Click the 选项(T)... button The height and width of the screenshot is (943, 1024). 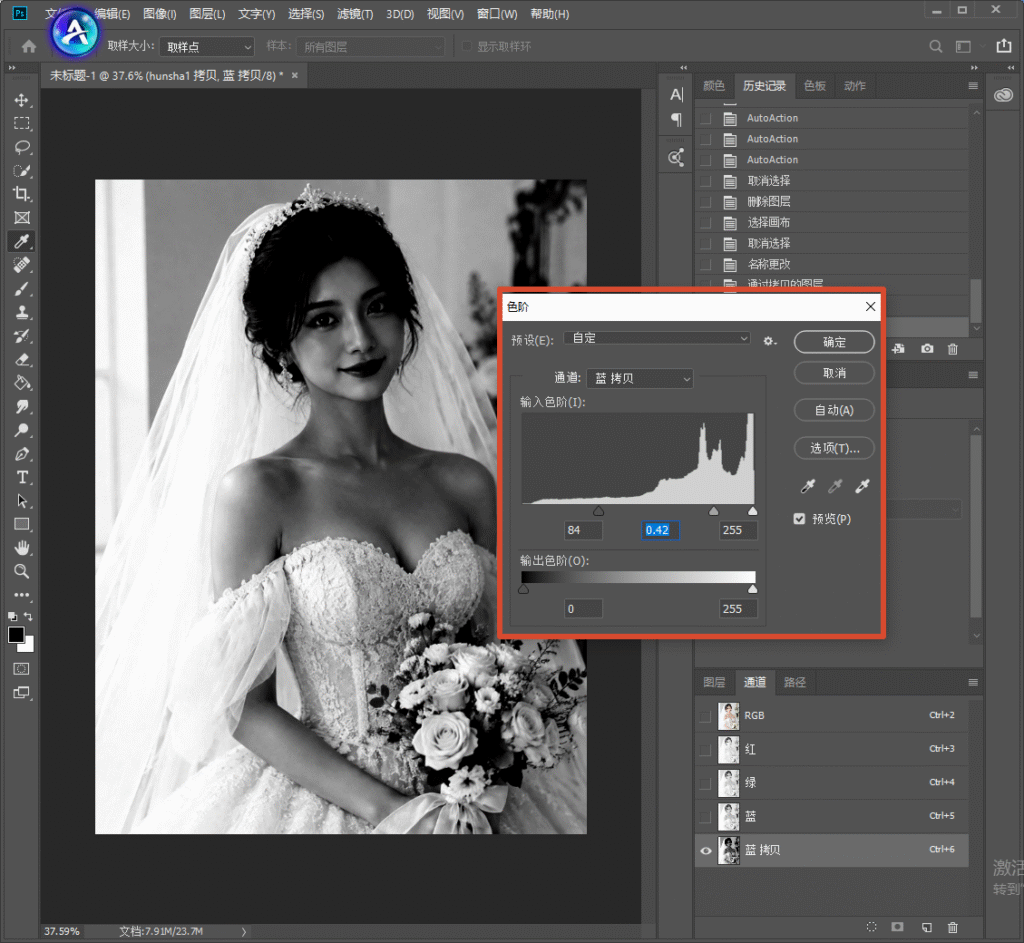click(x=834, y=448)
